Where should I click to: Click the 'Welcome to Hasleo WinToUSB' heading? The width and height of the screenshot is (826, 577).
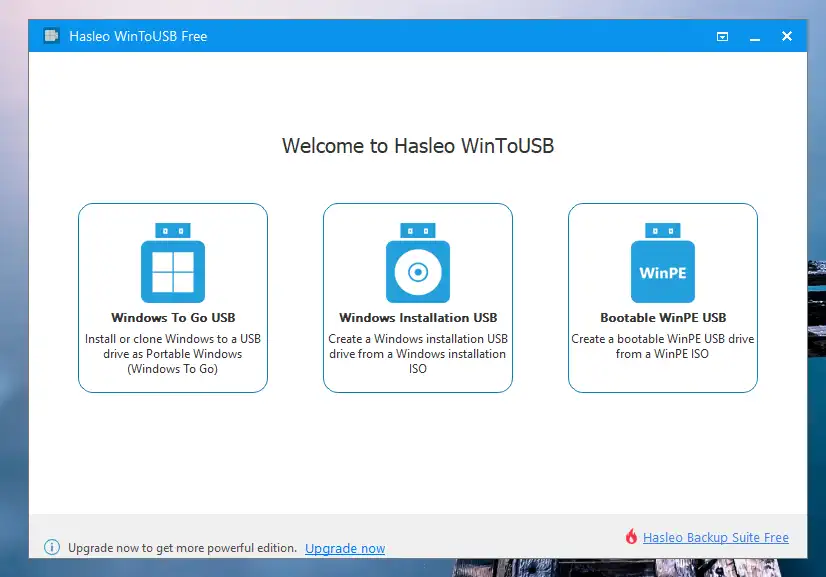point(418,146)
